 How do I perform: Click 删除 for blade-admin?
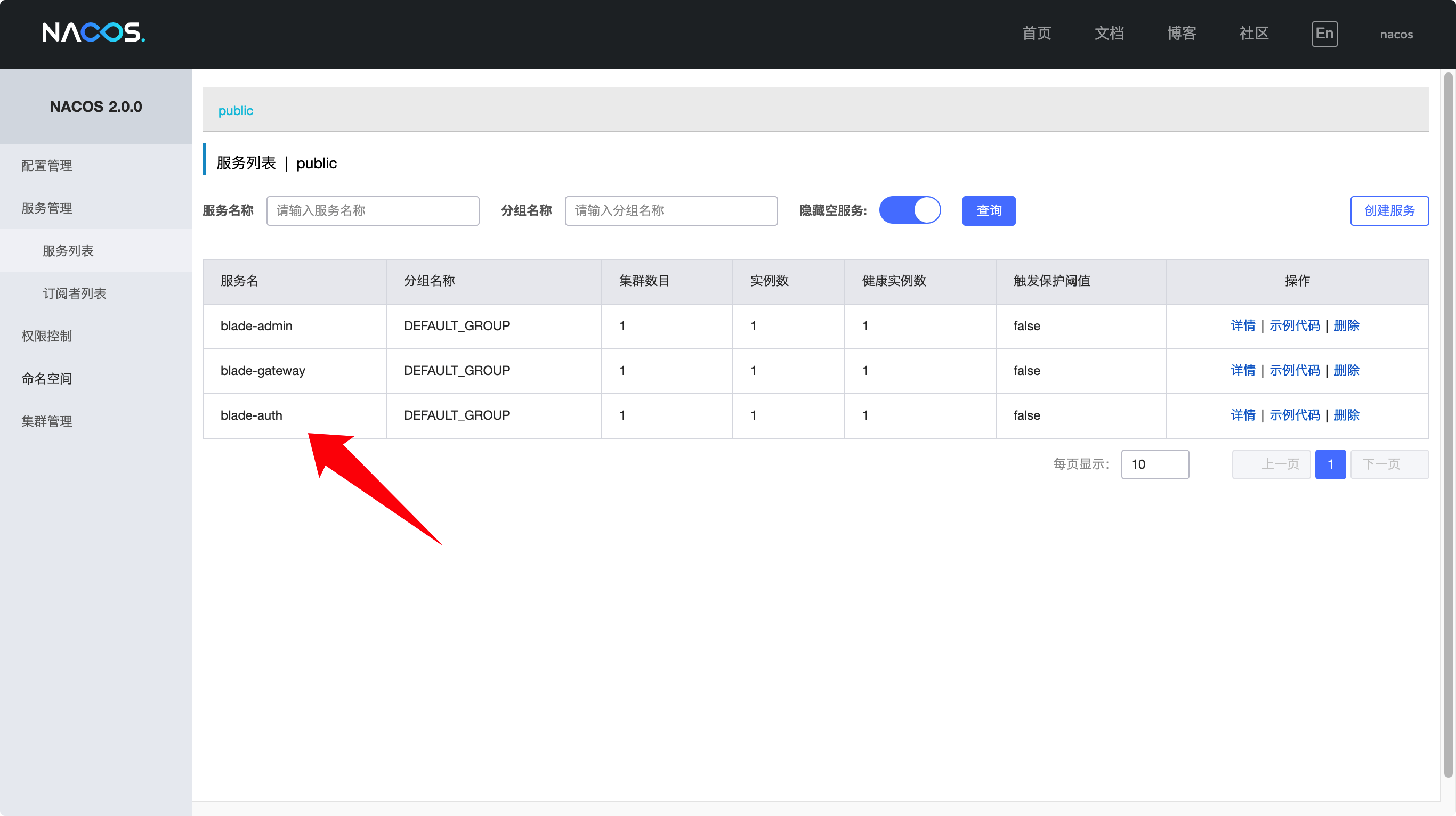(x=1347, y=326)
